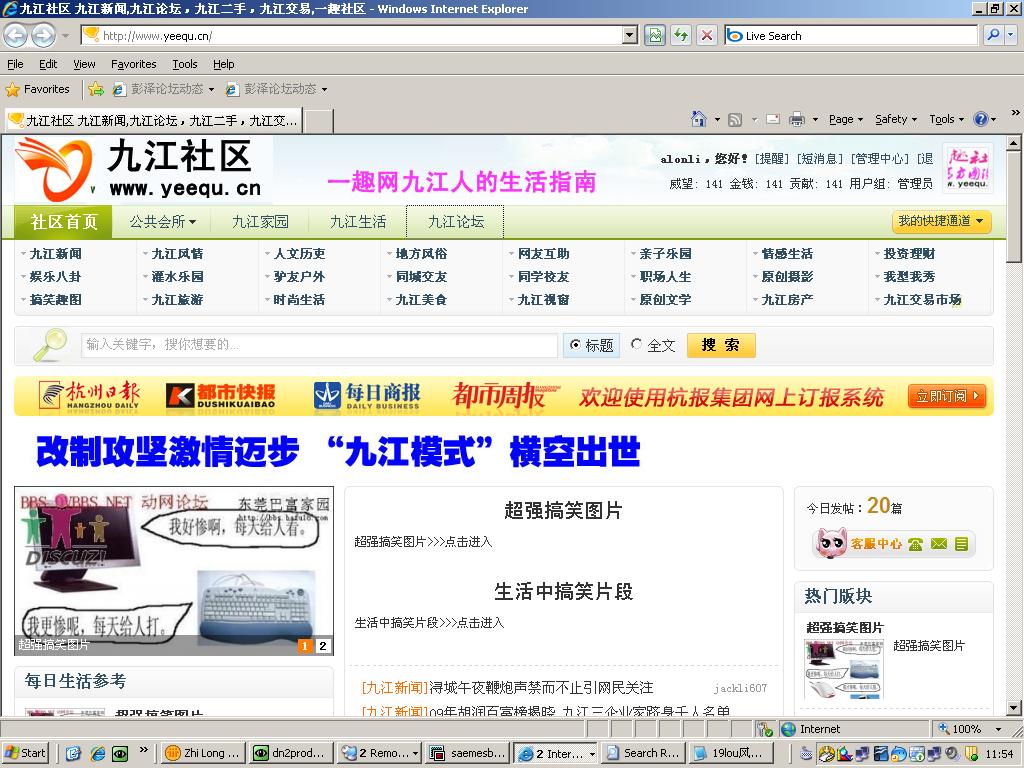Click the green telephone icon in 客服中心
Image resolution: width=1024 pixels, height=768 pixels.
coord(915,544)
